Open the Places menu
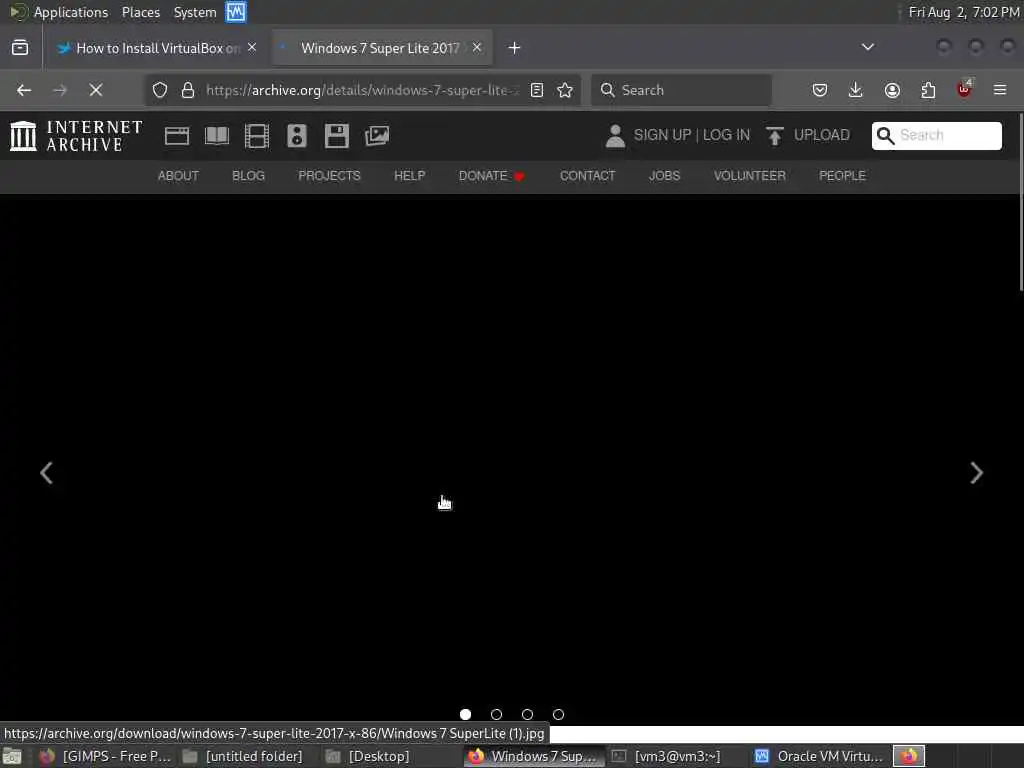 point(141,12)
